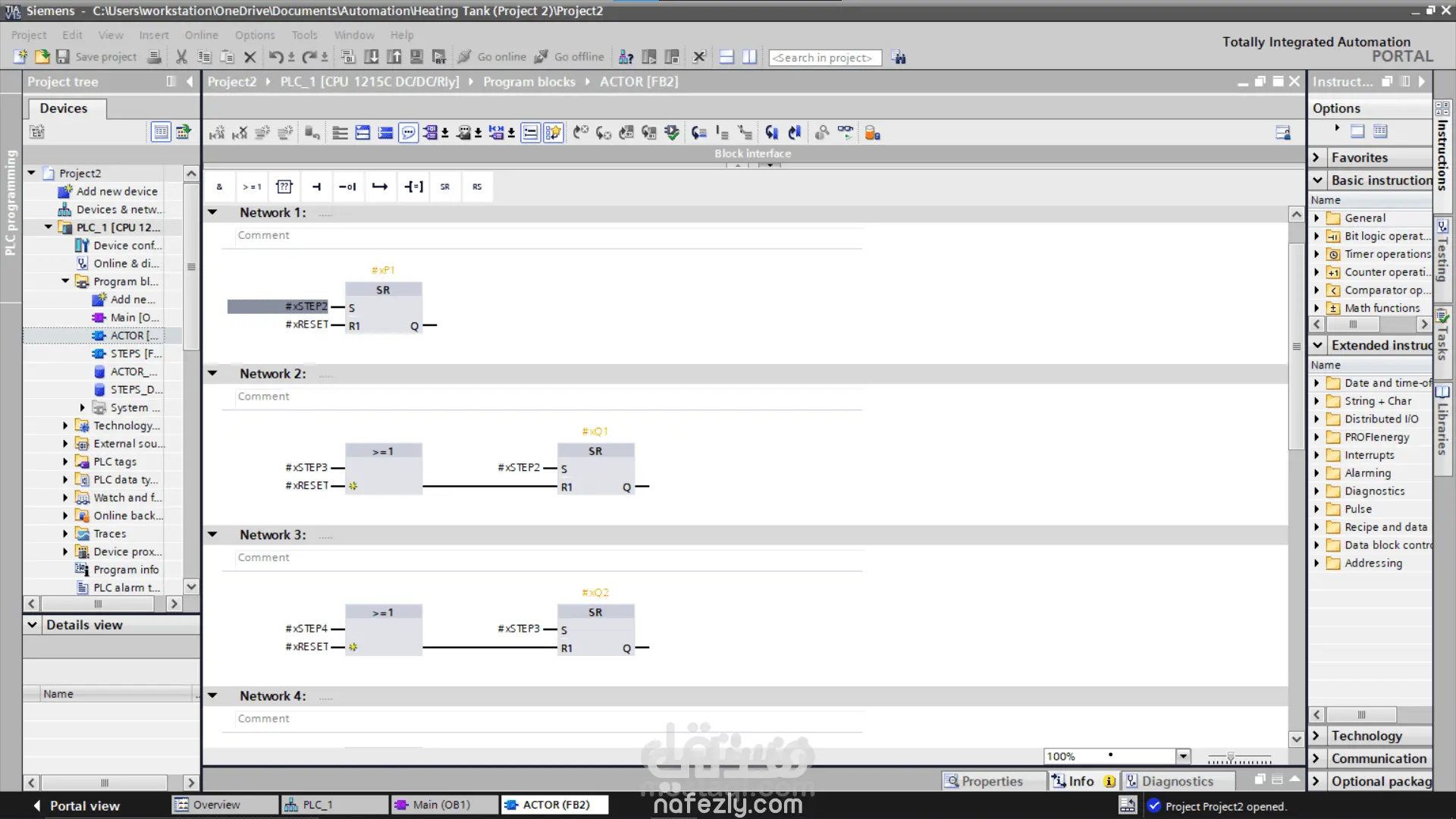Redo the last undone action

tap(309, 57)
